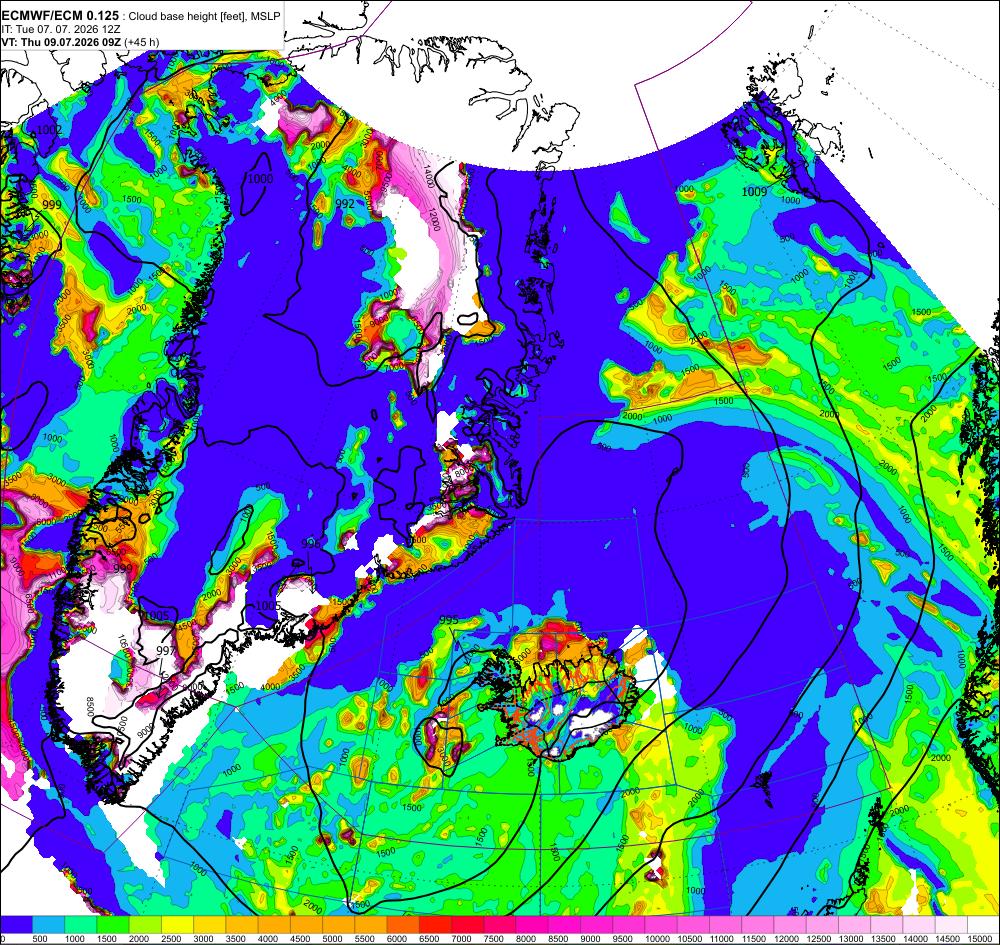This screenshot has width=1000, height=945.
Task: Click the 995 pressure label
Action: (x=449, y=620)
